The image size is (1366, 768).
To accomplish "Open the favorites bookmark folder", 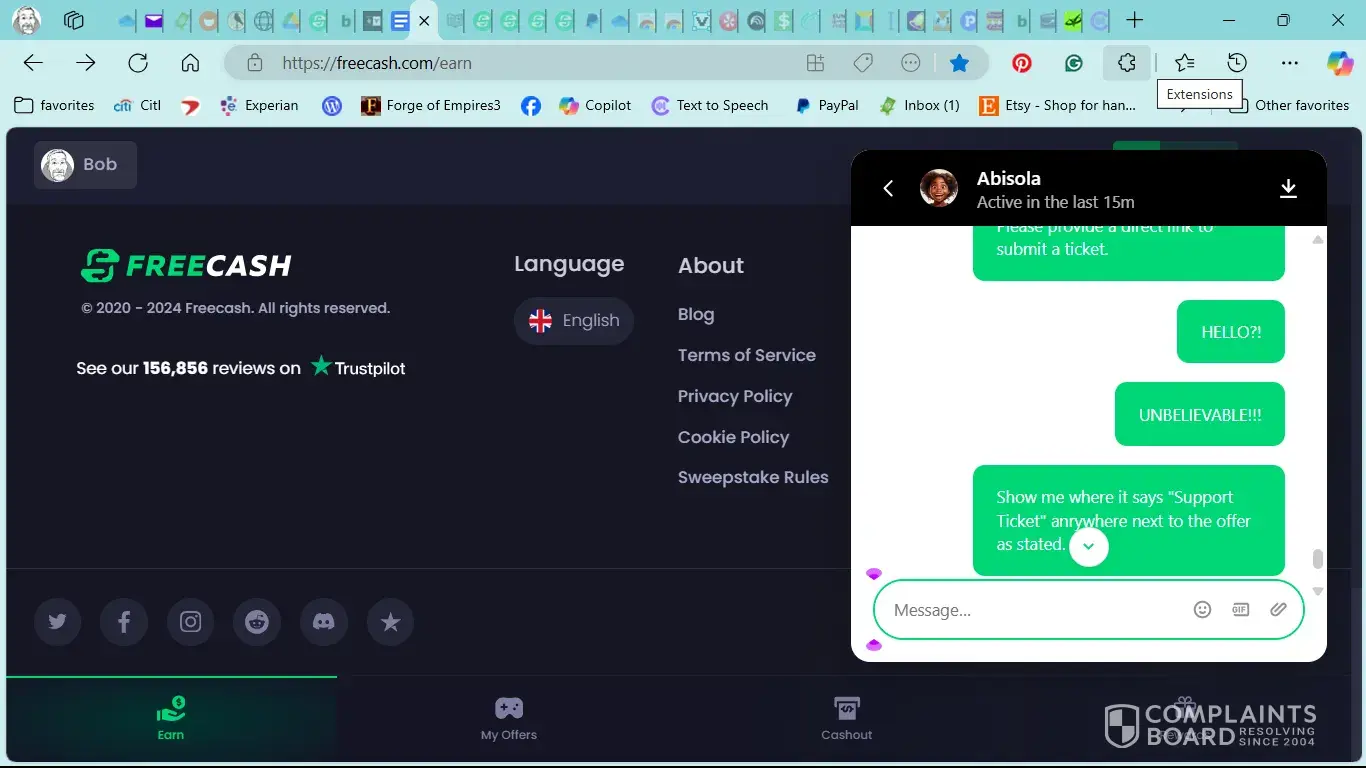I will 54,105.
